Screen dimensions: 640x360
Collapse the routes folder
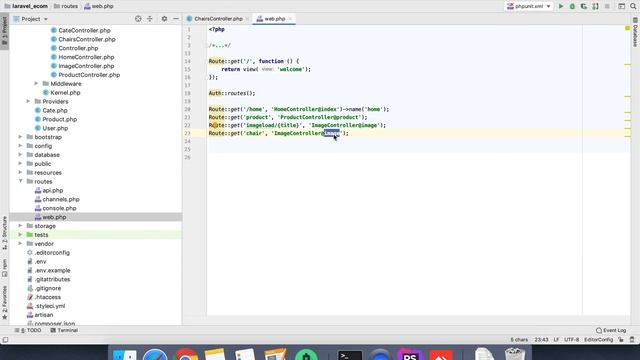click(20, 181)
